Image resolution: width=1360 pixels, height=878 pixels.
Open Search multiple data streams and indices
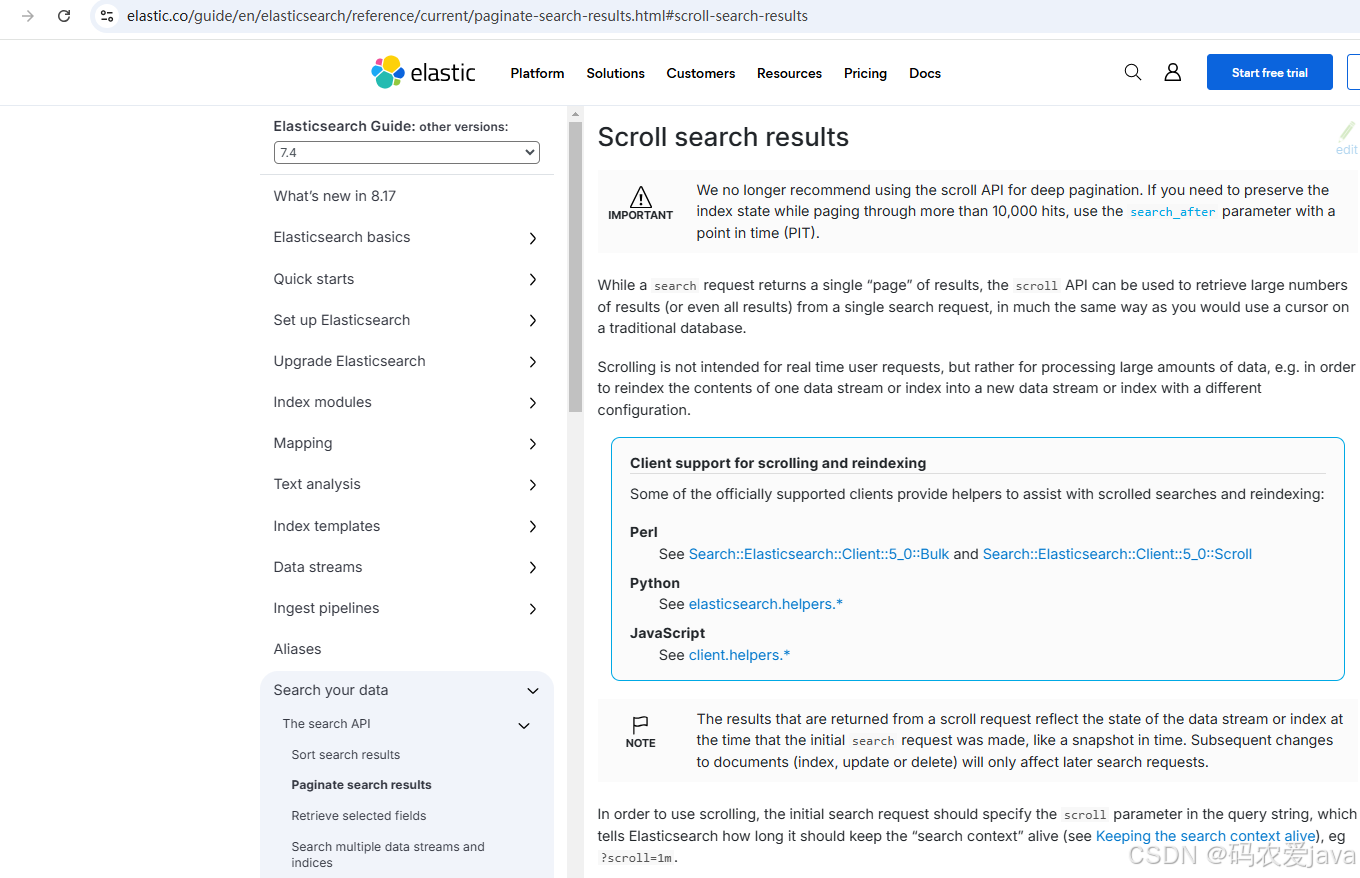[388, 854]
